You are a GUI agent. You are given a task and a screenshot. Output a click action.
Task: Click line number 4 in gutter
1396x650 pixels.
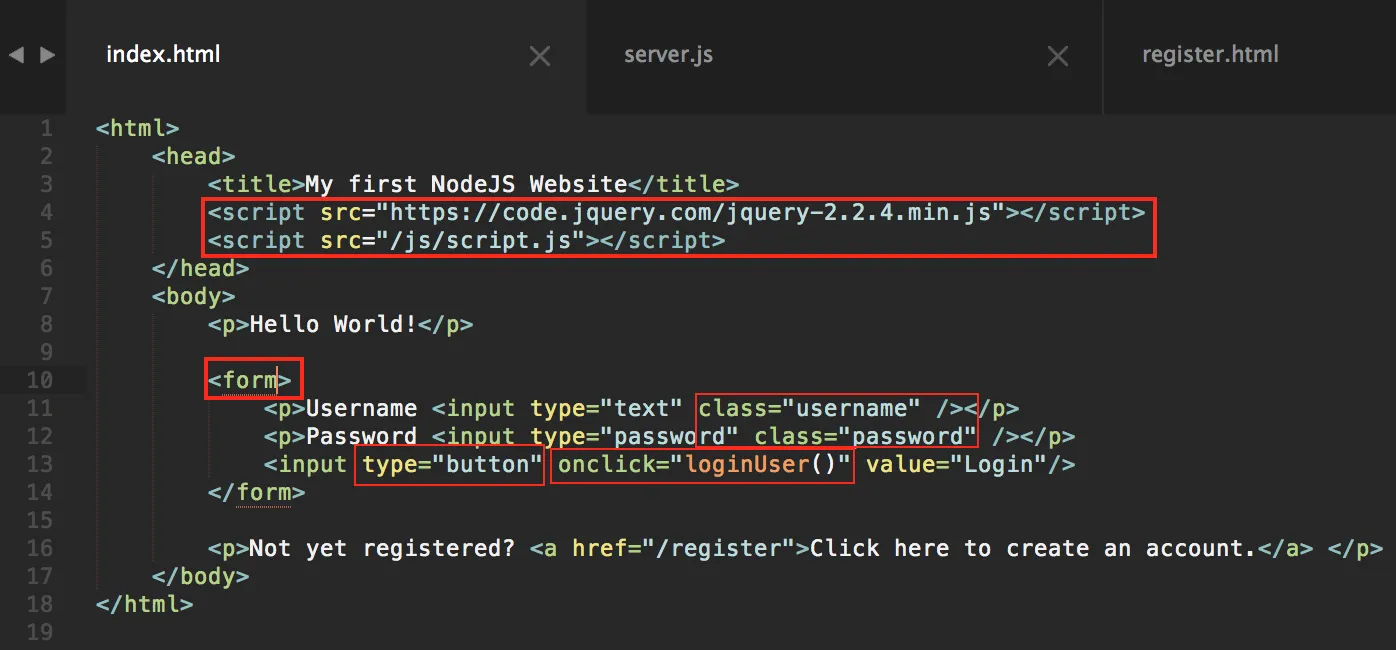point(47,212)
